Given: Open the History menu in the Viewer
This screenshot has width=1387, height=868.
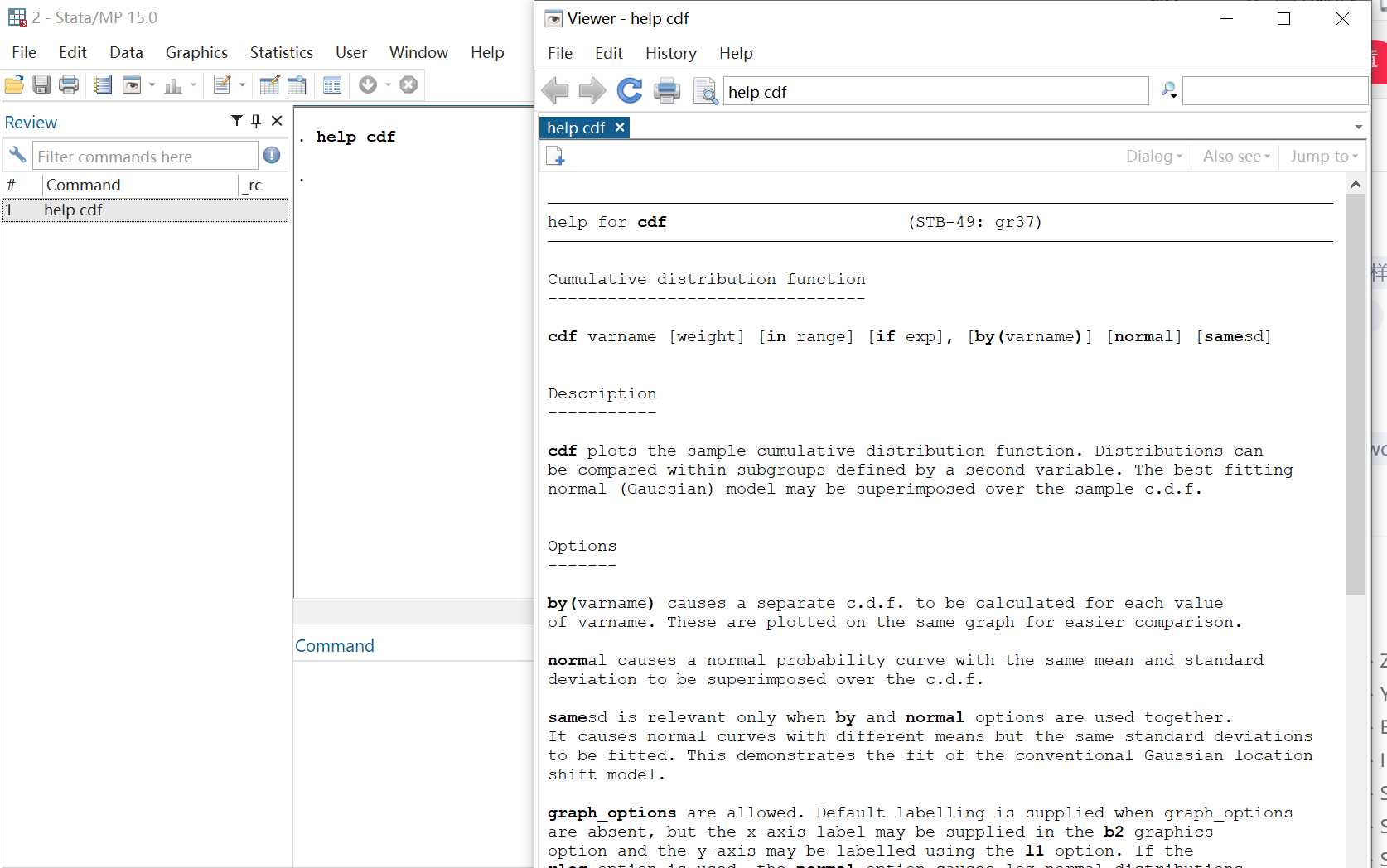Looking at the screenshot, I should coord(669,53).
